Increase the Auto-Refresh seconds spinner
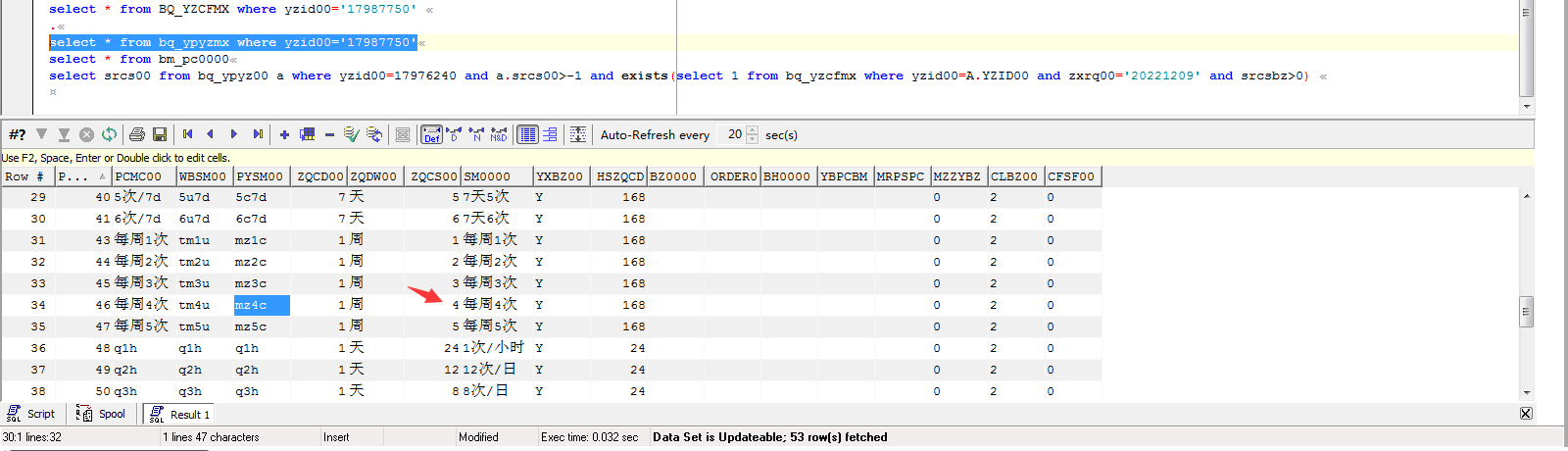The image size is (1568, 451). point(752,130)
